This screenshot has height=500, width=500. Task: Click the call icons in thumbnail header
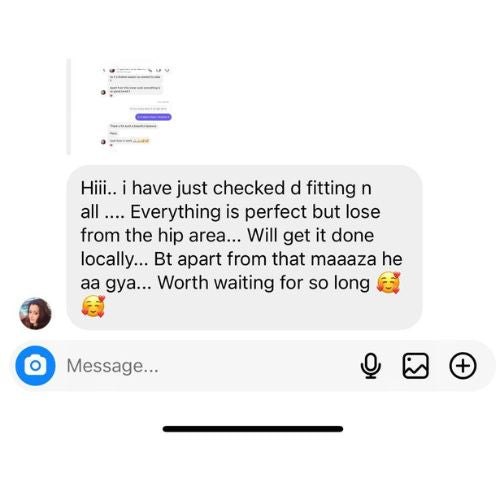tap(159, 70)
